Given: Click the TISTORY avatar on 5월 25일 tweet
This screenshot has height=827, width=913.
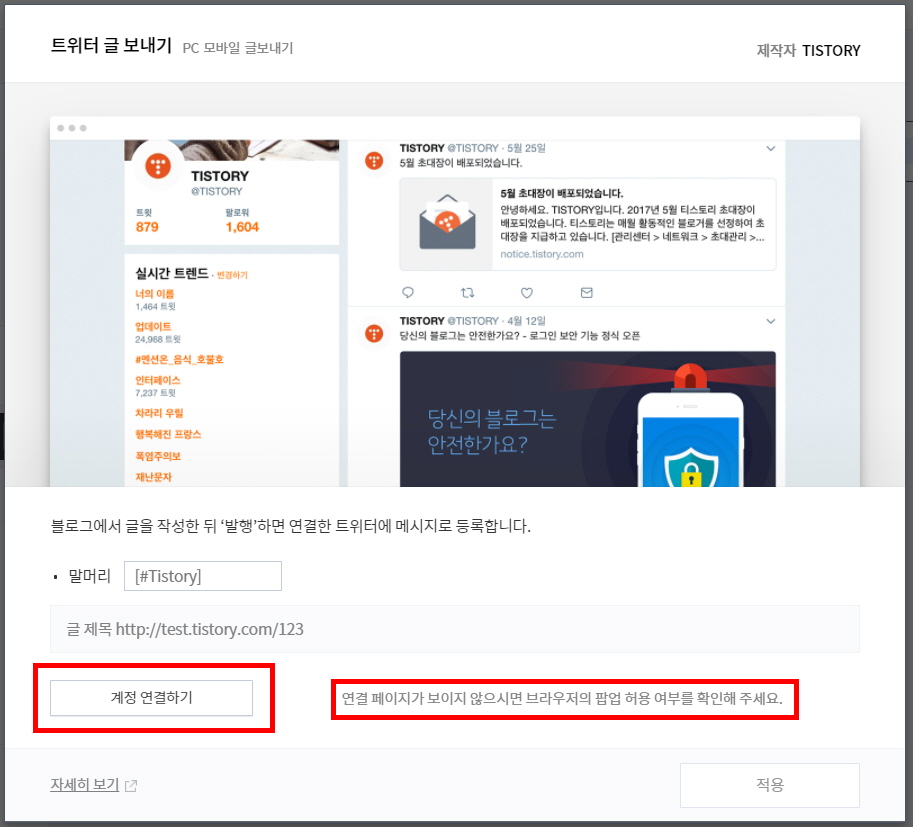Looking at the screenshot, I should tap(374, 160).
